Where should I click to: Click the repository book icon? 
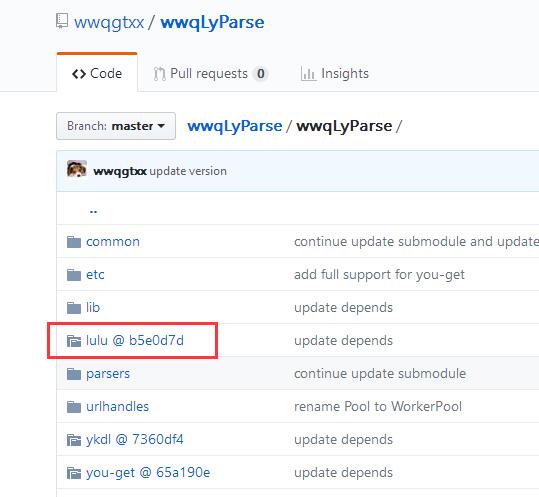62,21
